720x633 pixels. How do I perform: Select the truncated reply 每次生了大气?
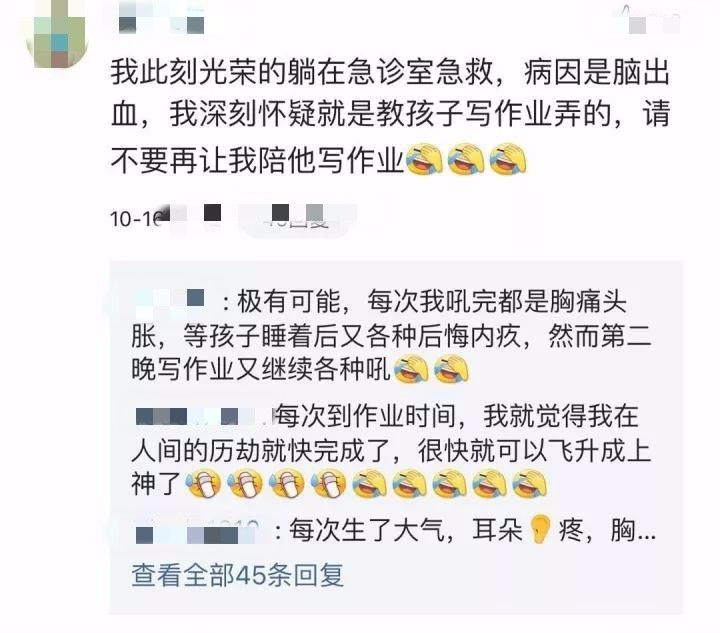[395, 531]
